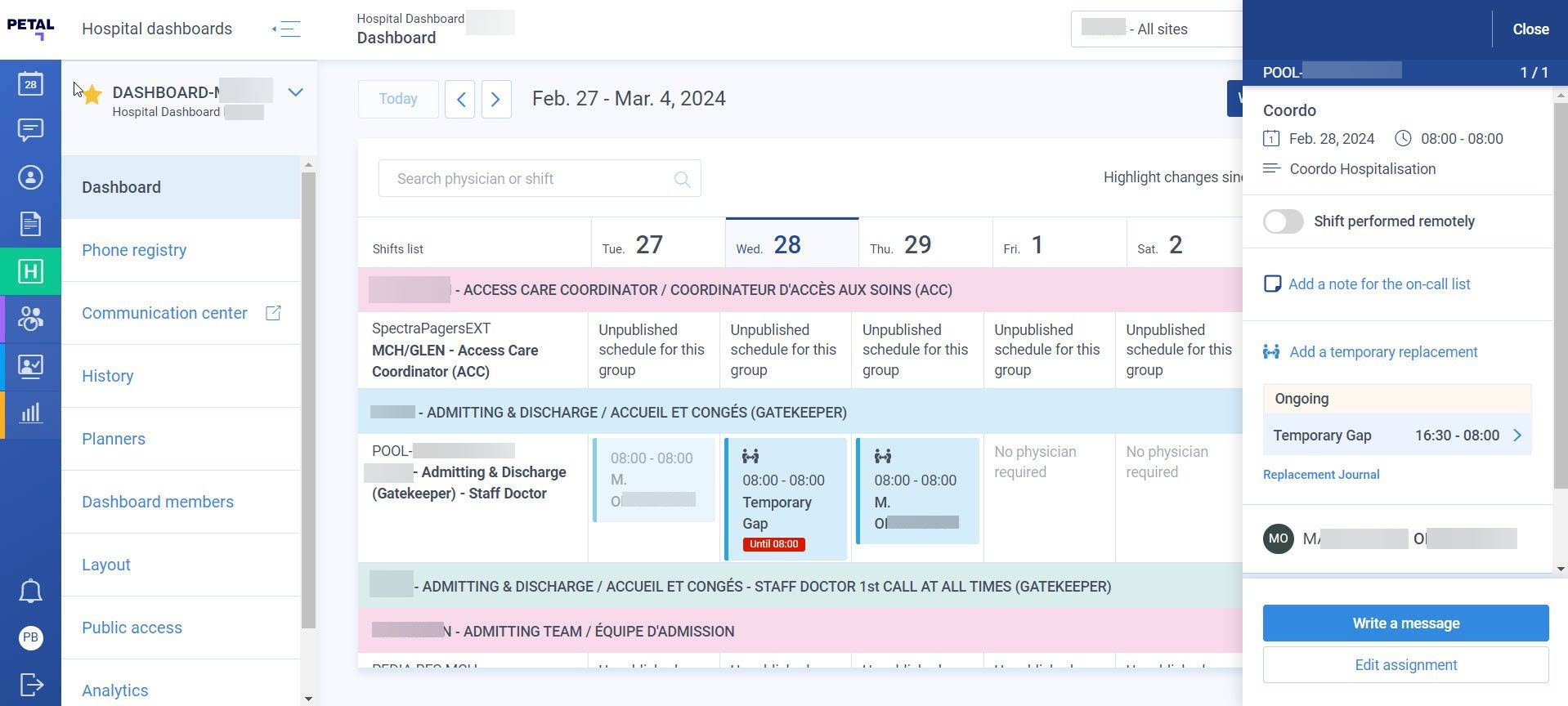
Task: Click the external link icon beside Communication center
Action: [x=273, y=313]
